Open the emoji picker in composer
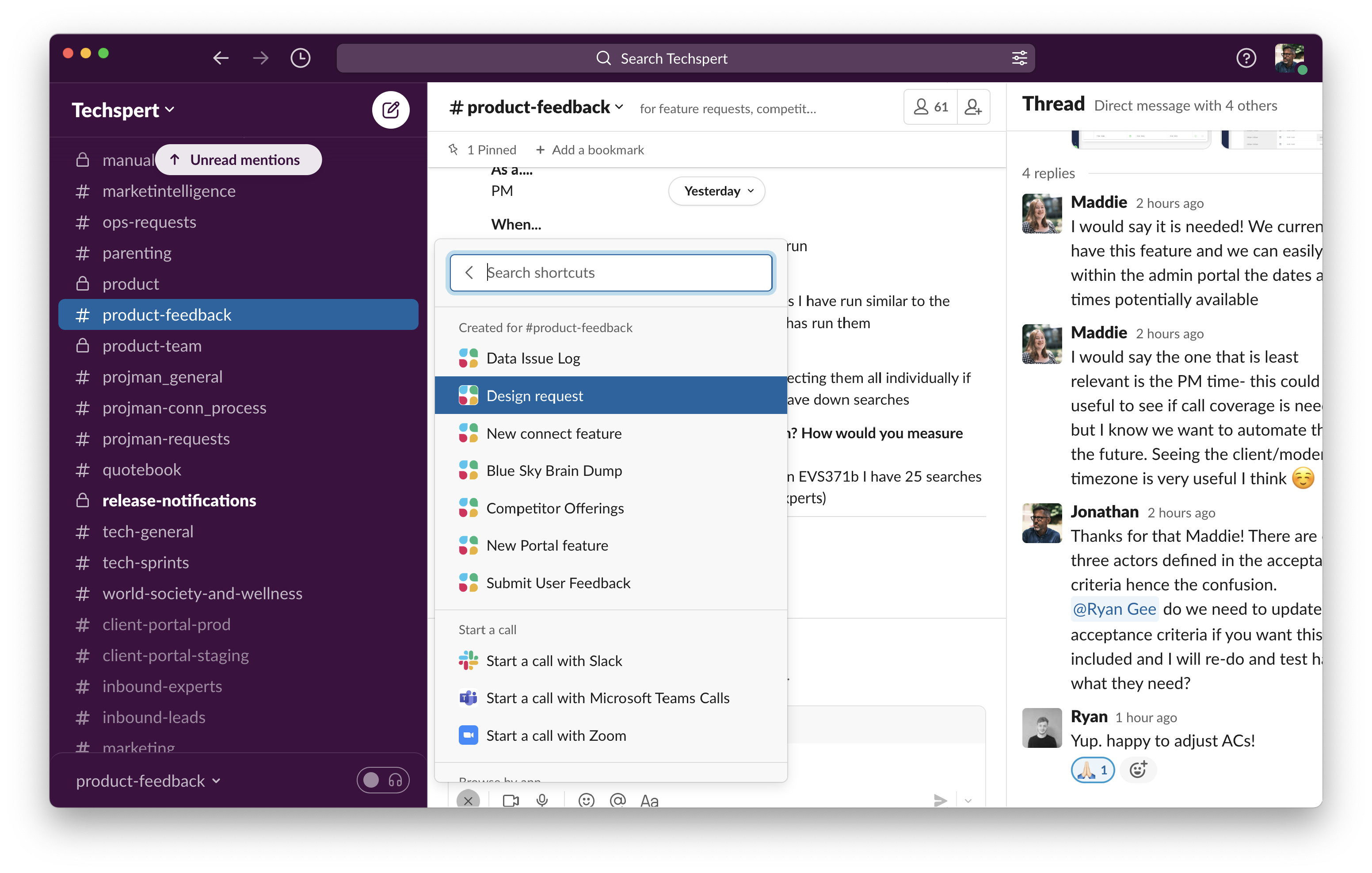Viewport: 1372px width, 873px height. coord(586,800)
